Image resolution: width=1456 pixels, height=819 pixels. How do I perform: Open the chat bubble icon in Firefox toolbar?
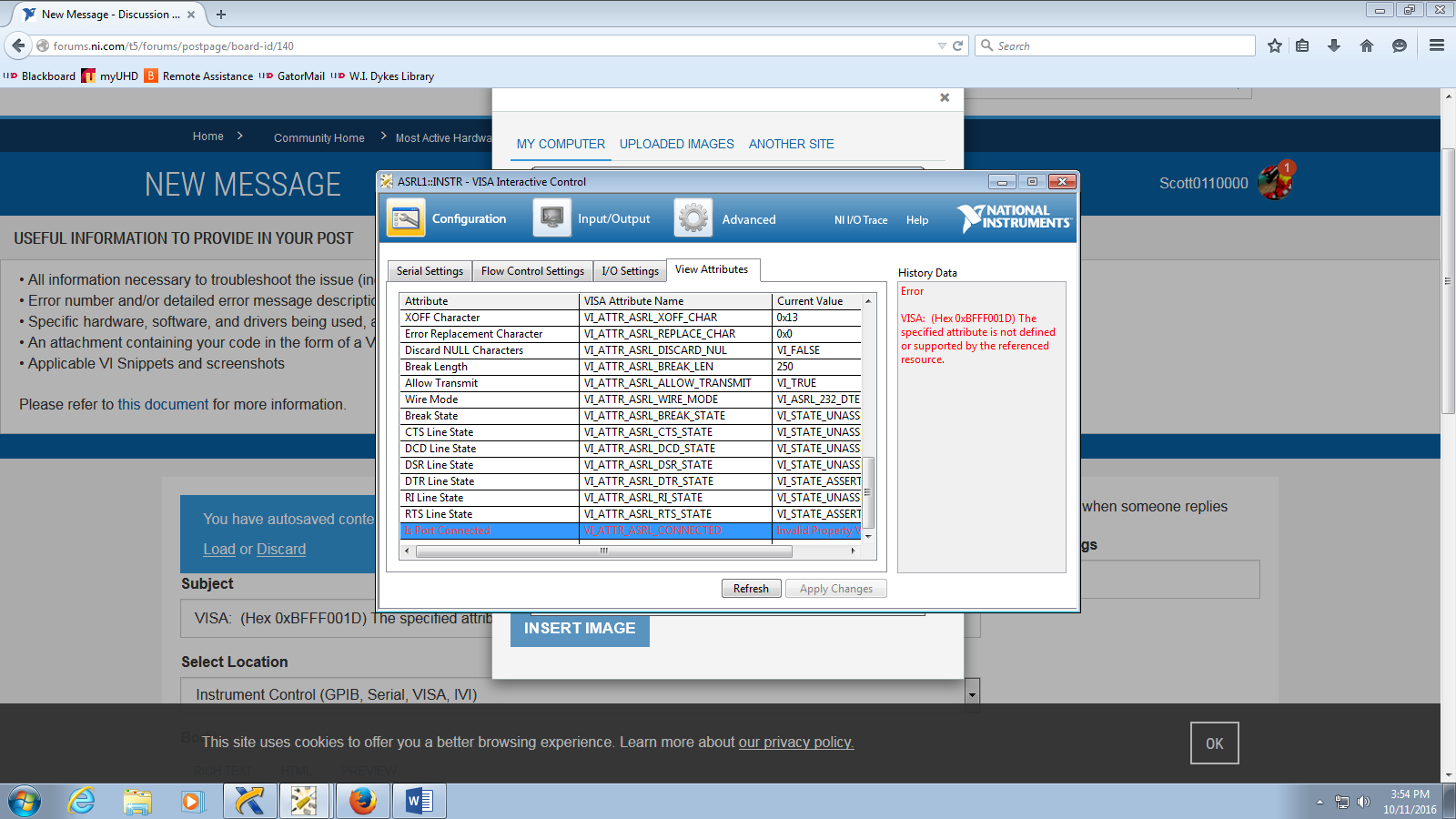click(1400, 45)
